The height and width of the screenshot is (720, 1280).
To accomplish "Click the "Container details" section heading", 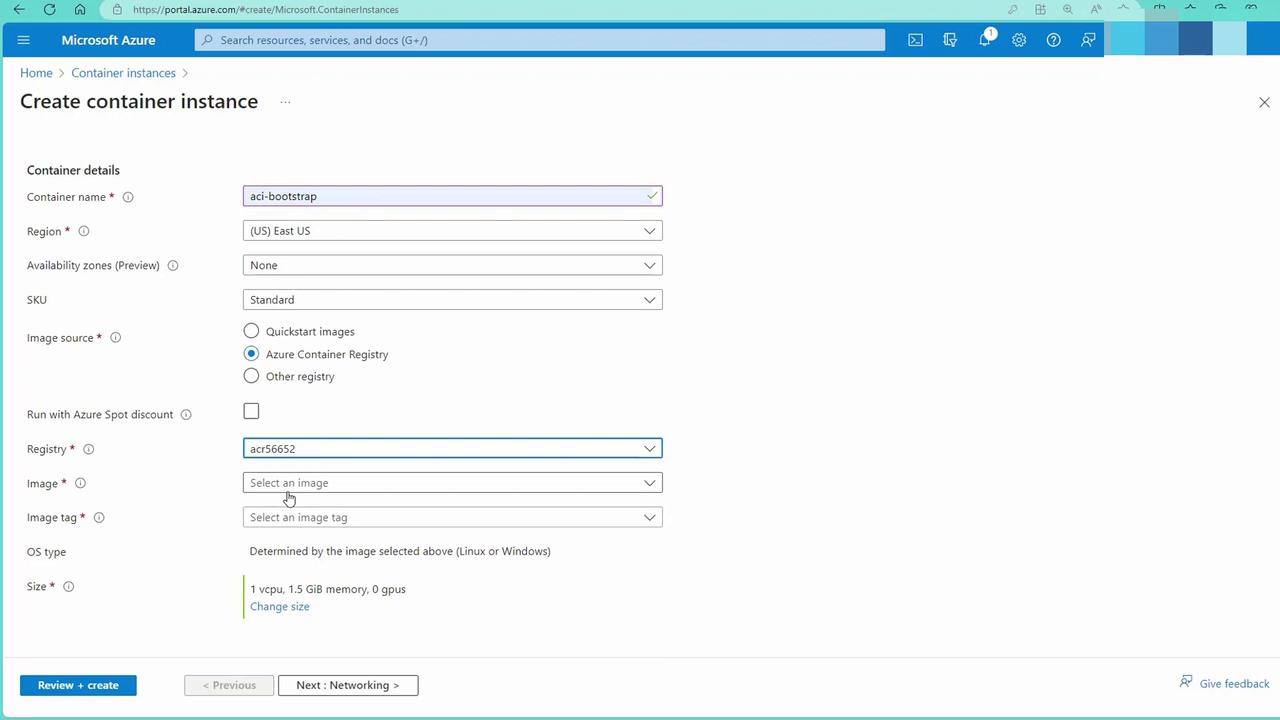I will tap(73, 170).
